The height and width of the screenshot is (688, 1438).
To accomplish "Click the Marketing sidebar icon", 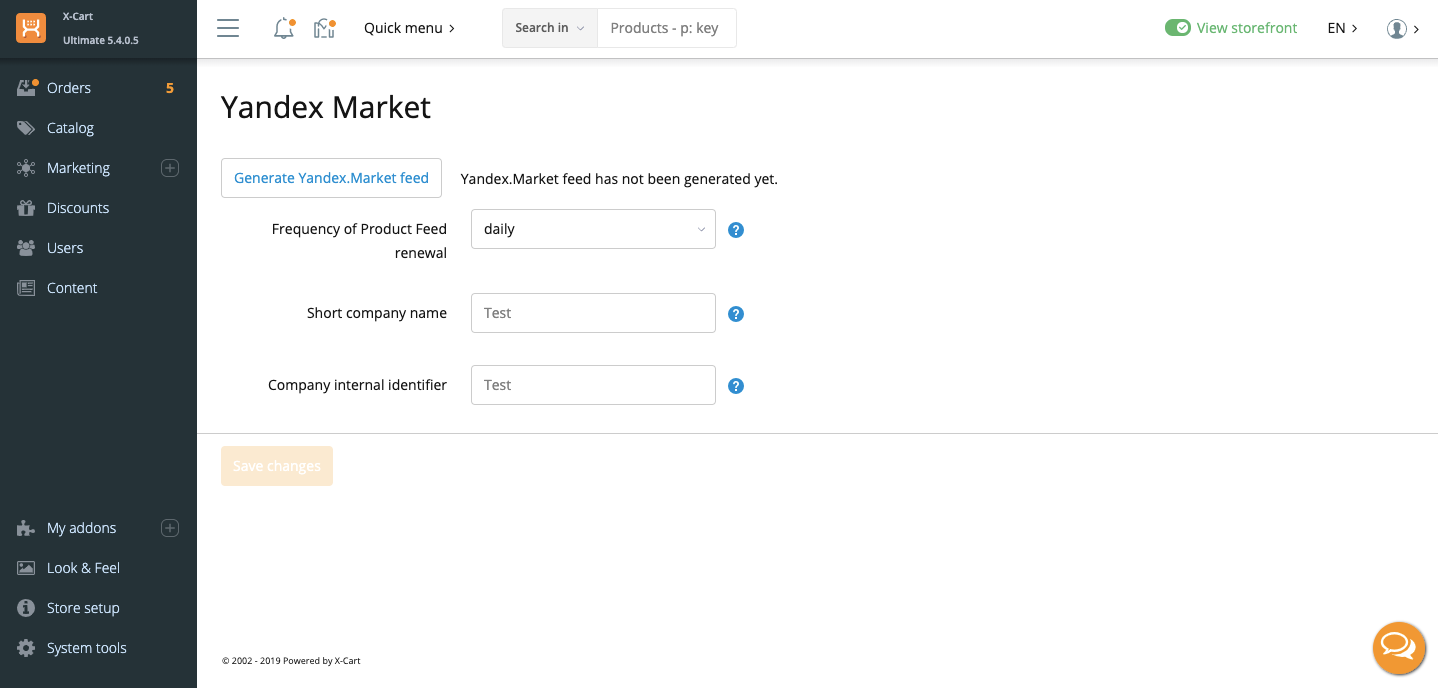I will pos(26,168).
